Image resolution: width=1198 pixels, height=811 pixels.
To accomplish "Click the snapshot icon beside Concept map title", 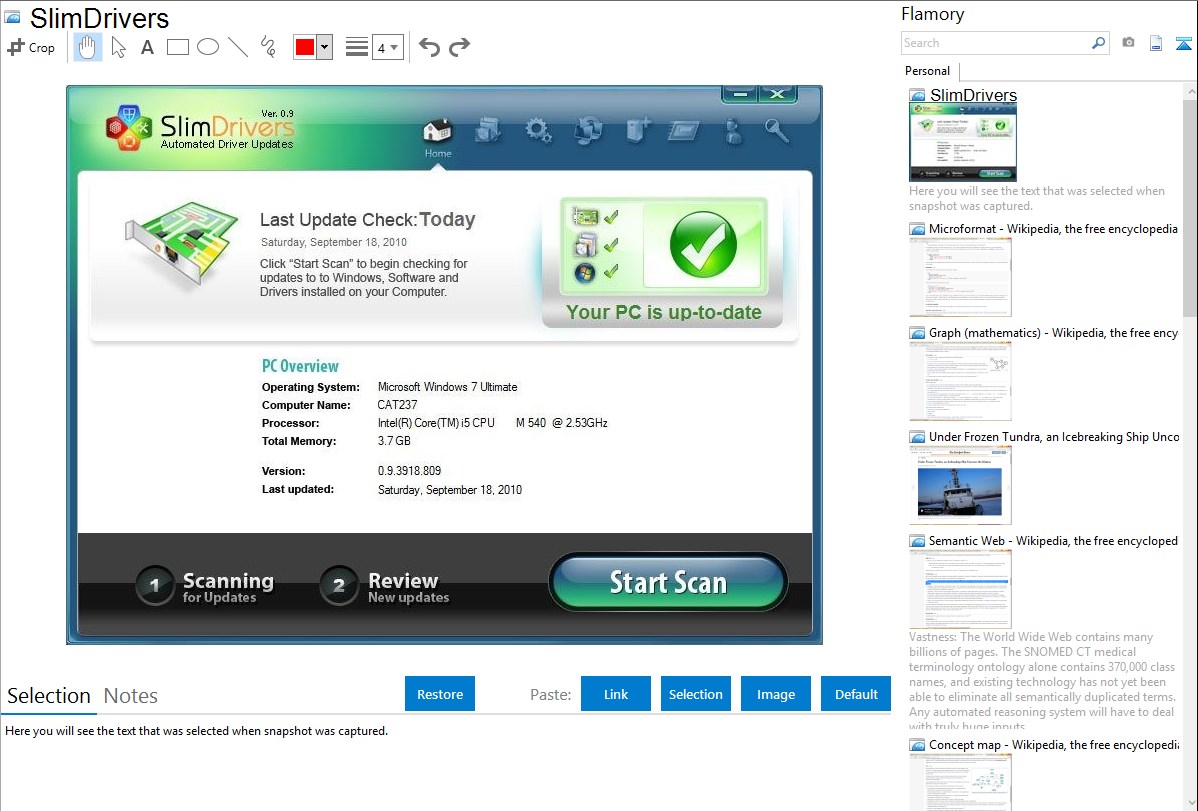I will [917, 745].
